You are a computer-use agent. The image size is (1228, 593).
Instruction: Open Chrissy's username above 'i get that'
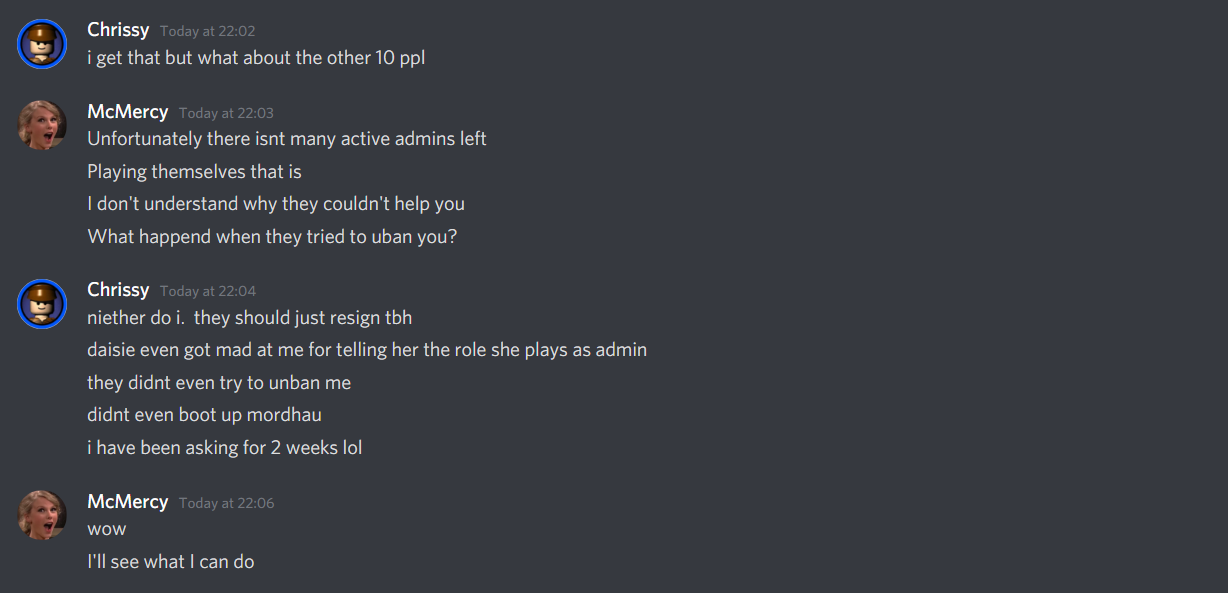[x=118, y=30]
